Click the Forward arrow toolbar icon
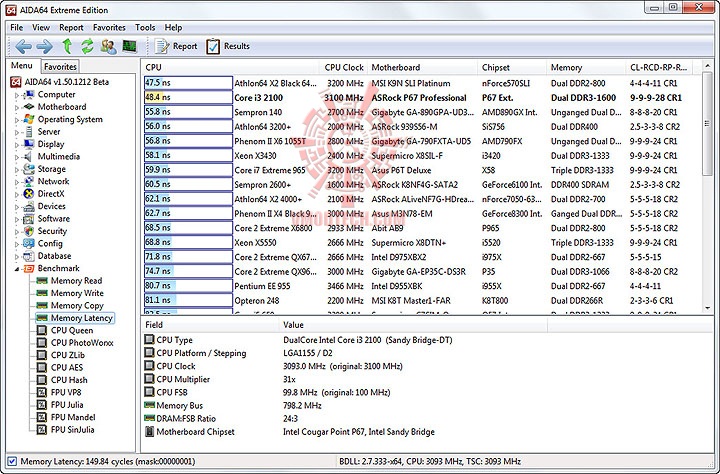The width and height of the screenshot is (720, 474). click(45, 46)
